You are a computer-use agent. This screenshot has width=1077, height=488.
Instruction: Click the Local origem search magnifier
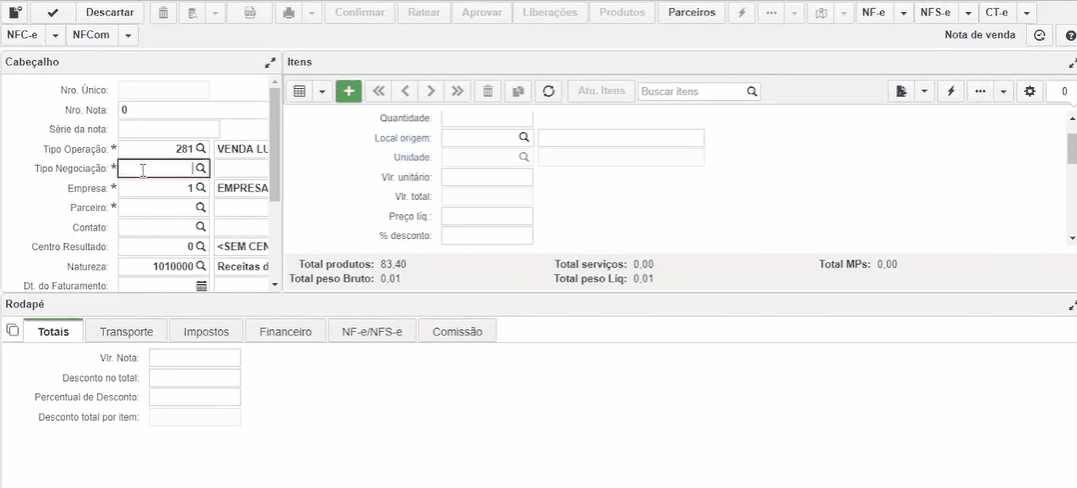(x=524, y=137)
